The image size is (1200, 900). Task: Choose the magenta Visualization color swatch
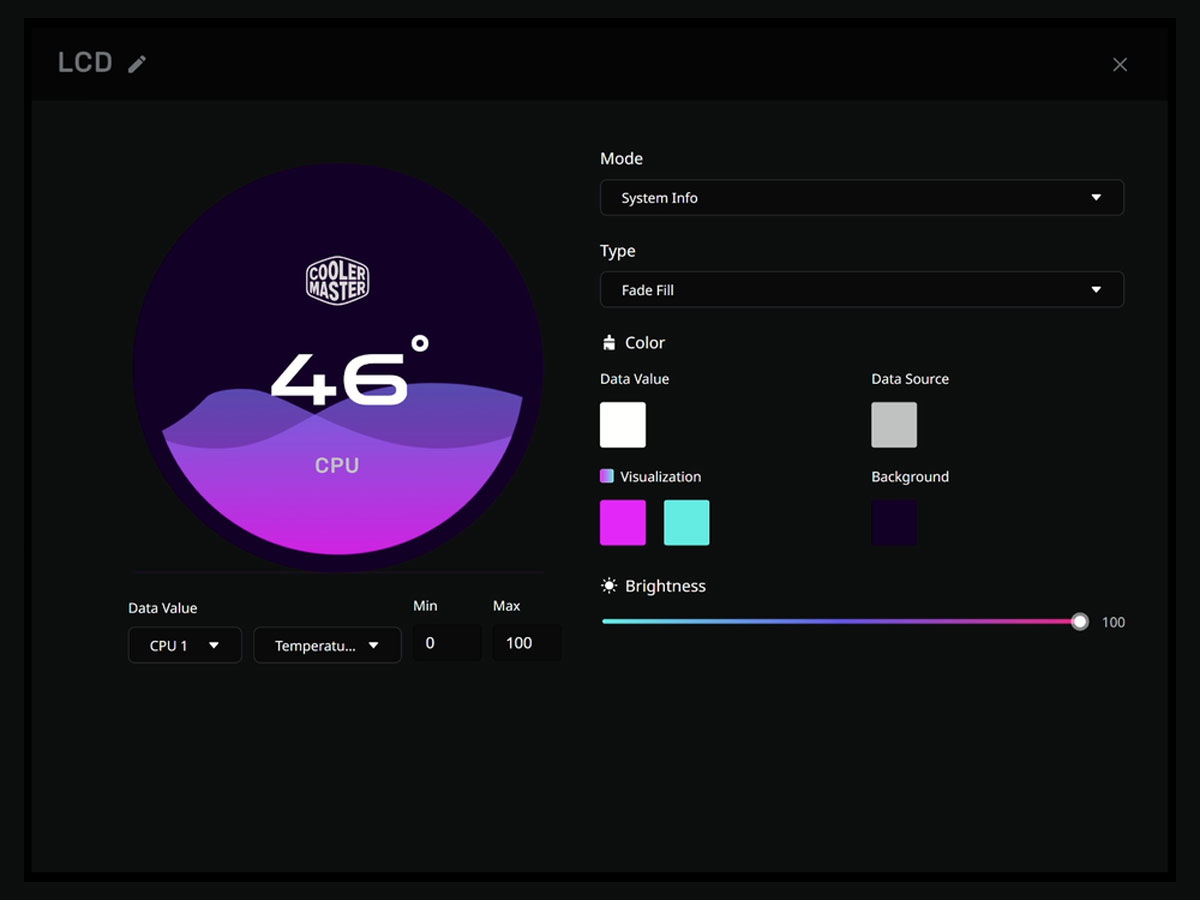(622, 523)
